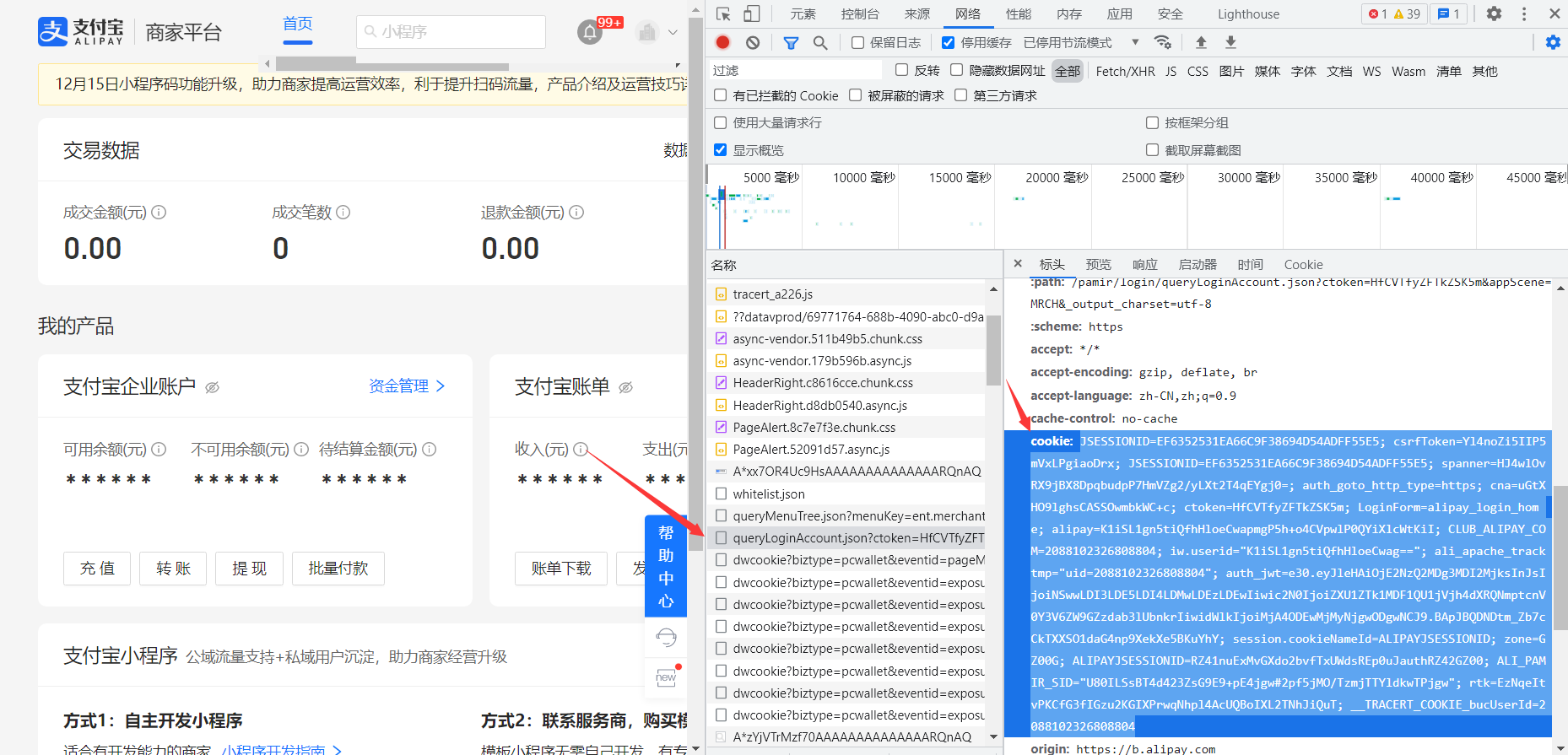Toggle the network filter funnel icon

791,42
